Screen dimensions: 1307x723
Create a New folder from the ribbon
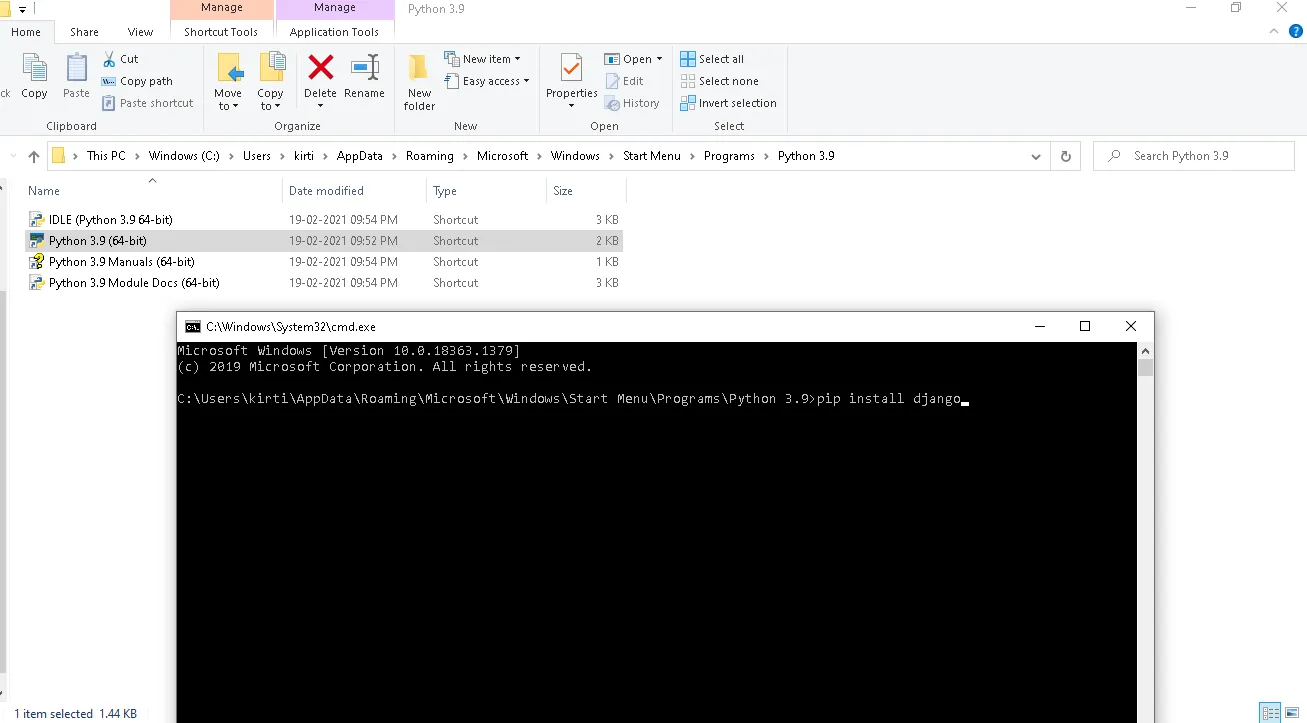click(x=419, y=82)
